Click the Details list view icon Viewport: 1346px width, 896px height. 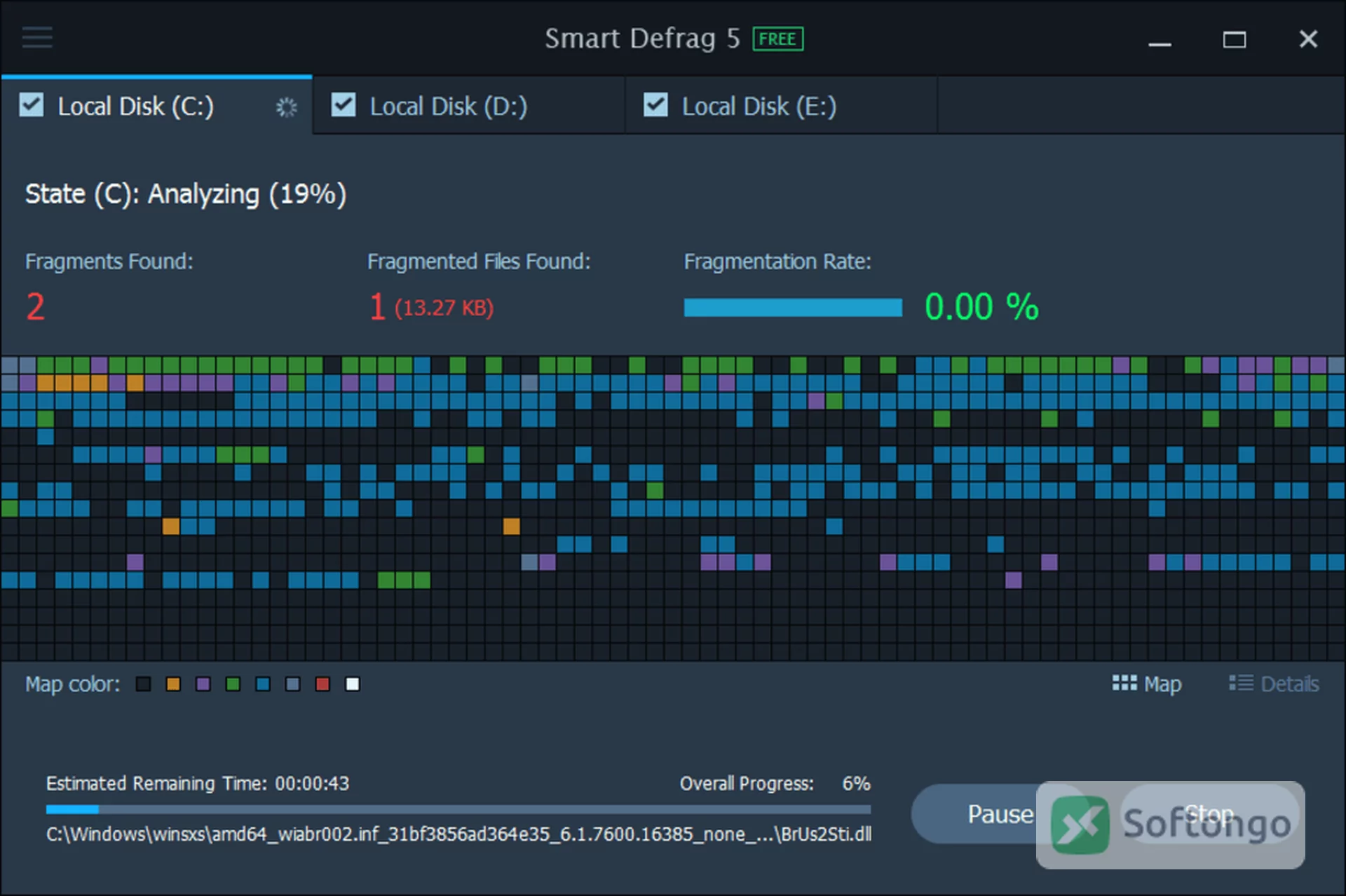(x=1241, y=683)
